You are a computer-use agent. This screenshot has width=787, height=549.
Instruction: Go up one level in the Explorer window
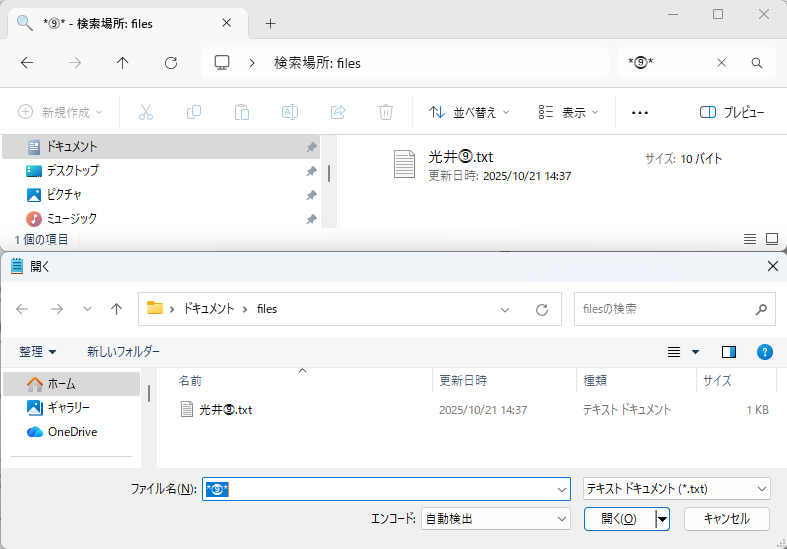tap(122, 63)
